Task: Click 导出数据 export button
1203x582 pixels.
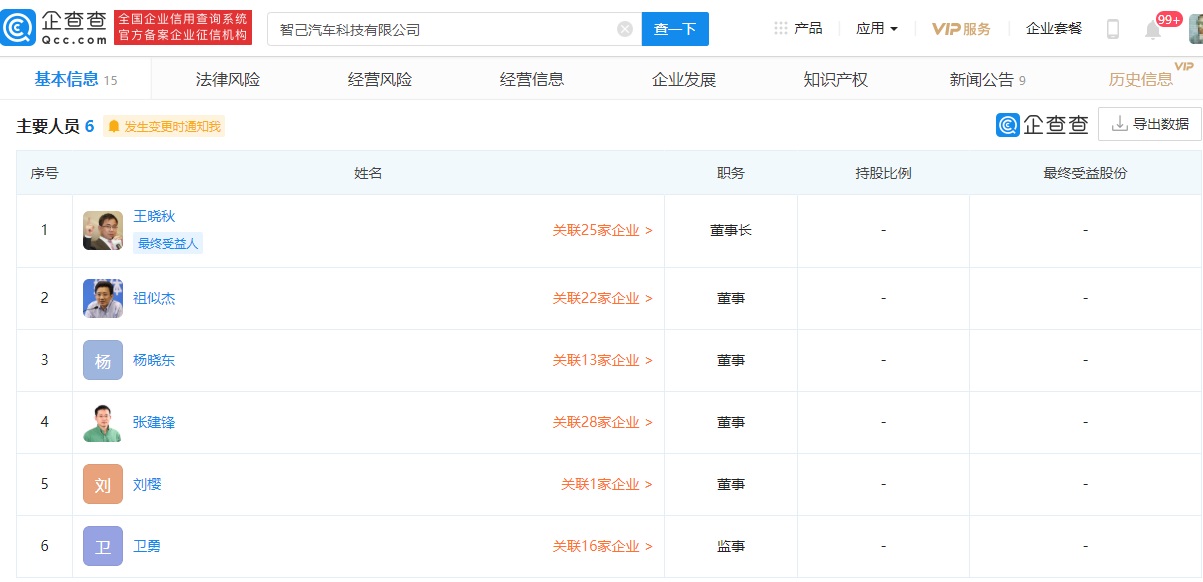Action: [x=1150, y=124]
